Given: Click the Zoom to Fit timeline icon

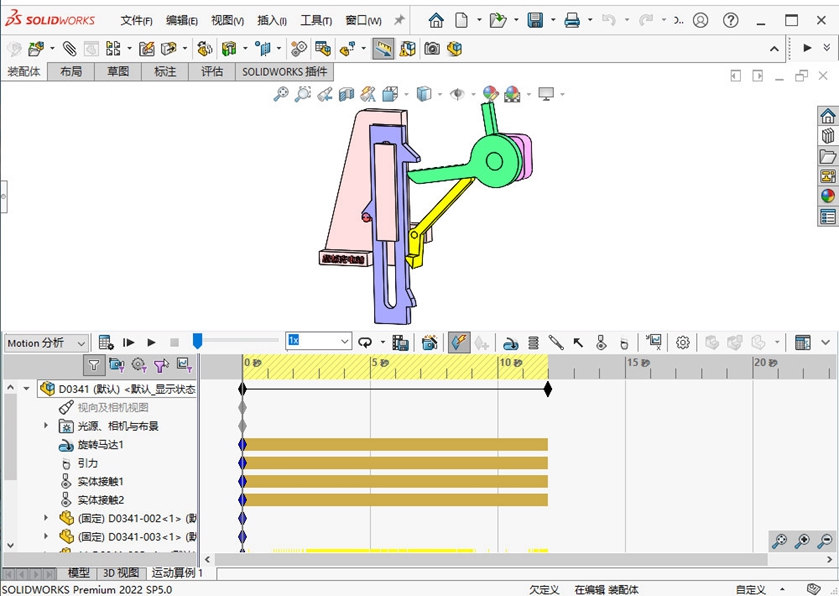Looking at the screenshot, I should [779, 541].
